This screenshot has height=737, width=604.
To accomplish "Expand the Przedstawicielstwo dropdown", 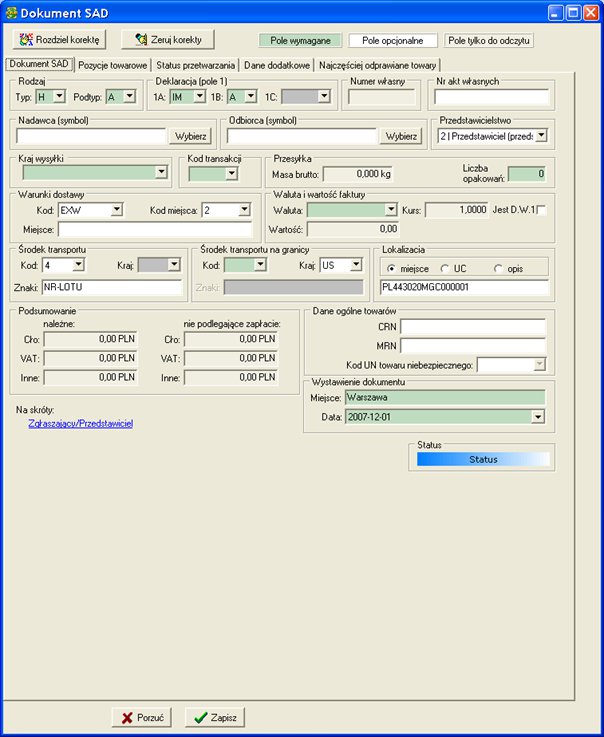I will point(541,136).
